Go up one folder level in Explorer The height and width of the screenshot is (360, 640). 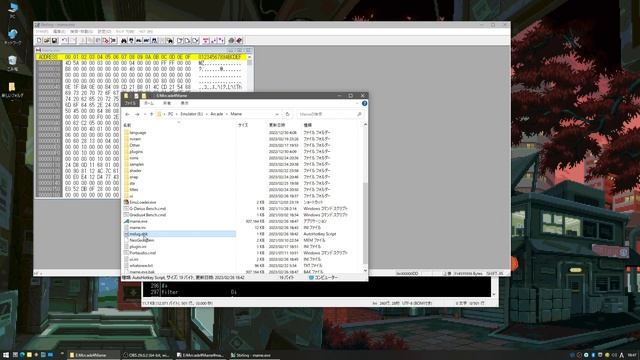(151, 114)
